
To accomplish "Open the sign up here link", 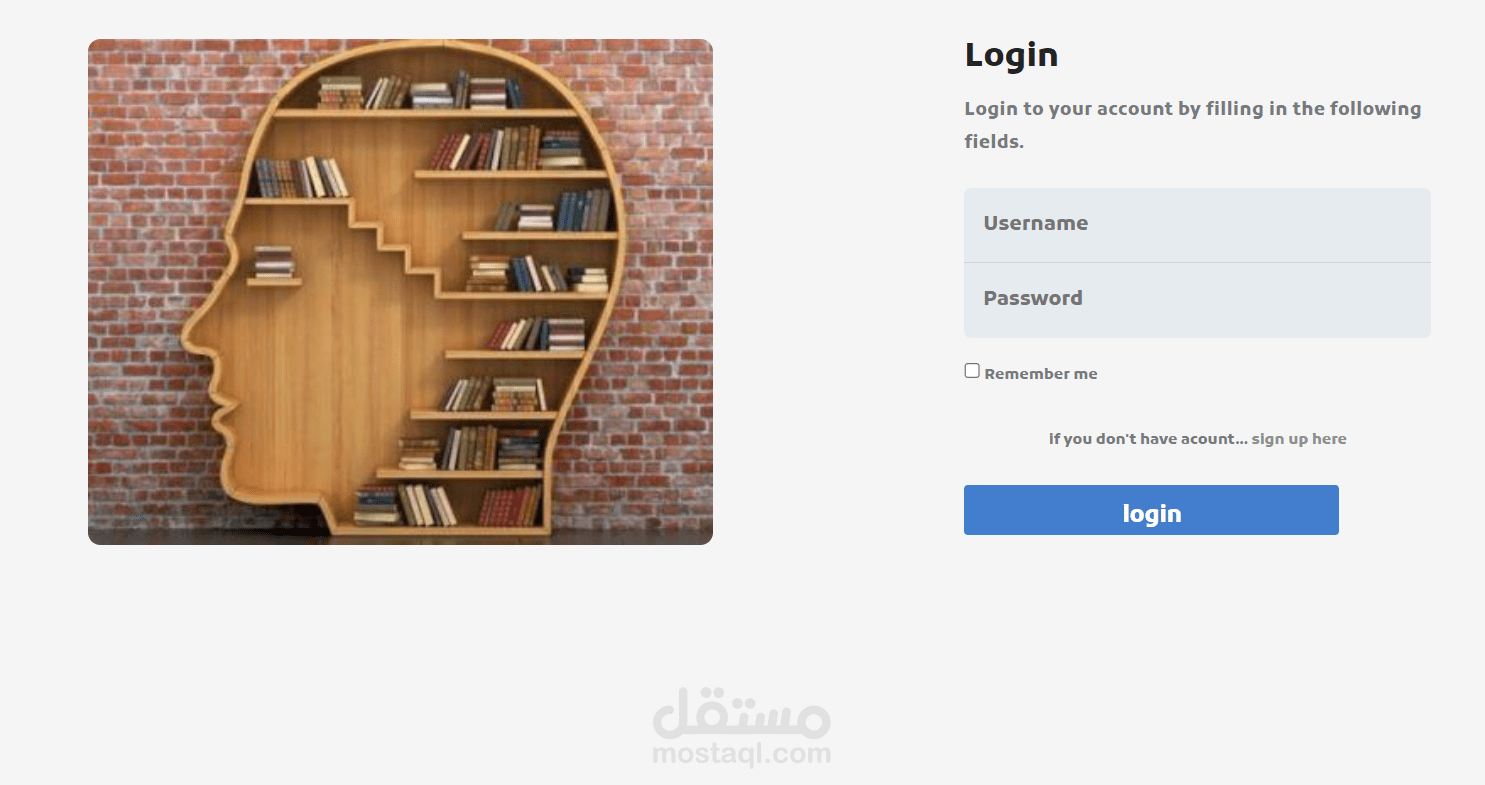I will click(1299, 439).
